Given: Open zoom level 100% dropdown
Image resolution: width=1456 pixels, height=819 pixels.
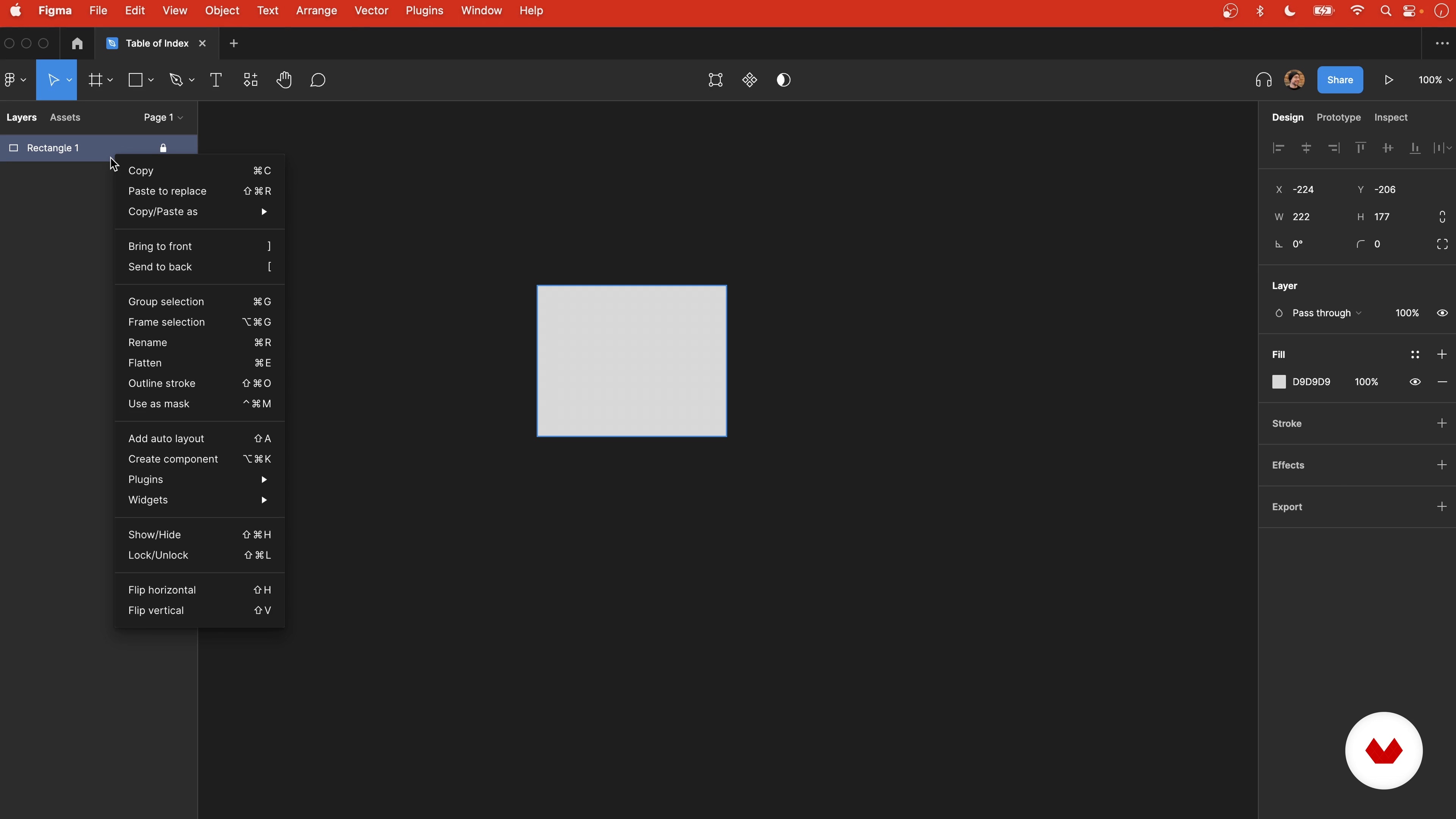Looking at the screenshot, I should pyautogui.click(x=1435, y=80).
